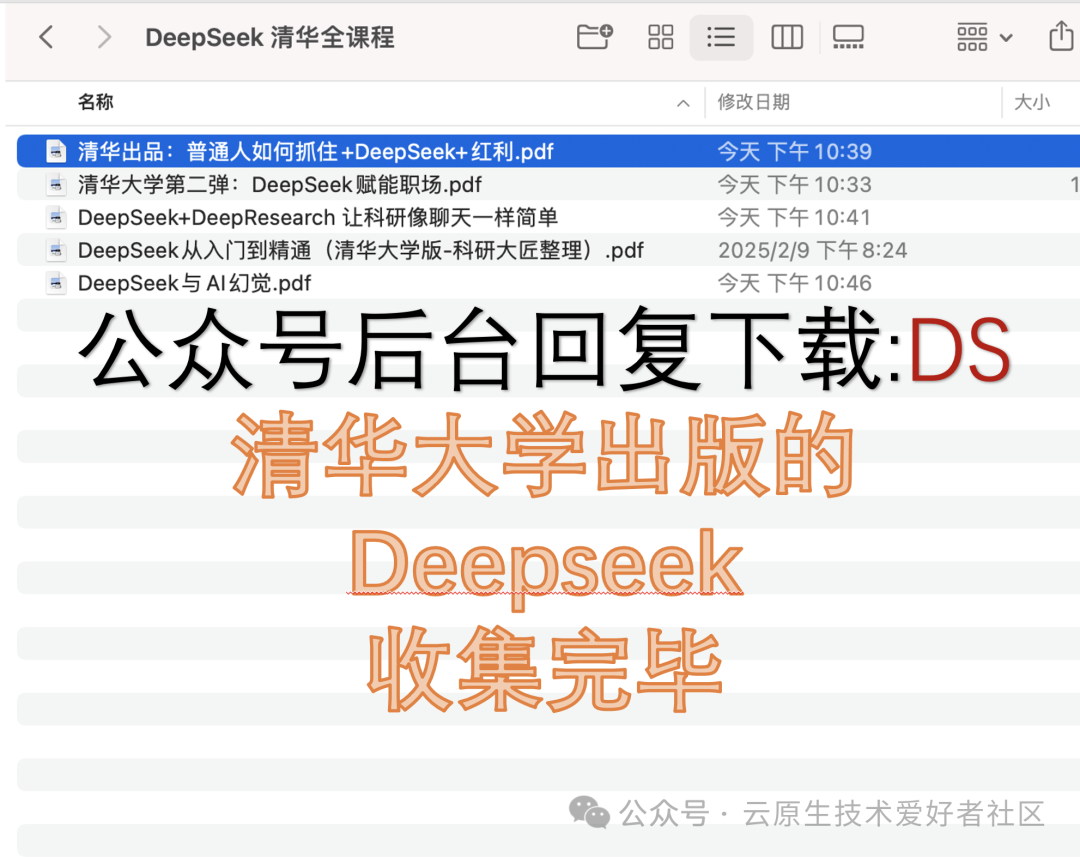The image size is (1080, 857).
Task: Click the date 今天 下午10:33
Action: coord(794,185)
